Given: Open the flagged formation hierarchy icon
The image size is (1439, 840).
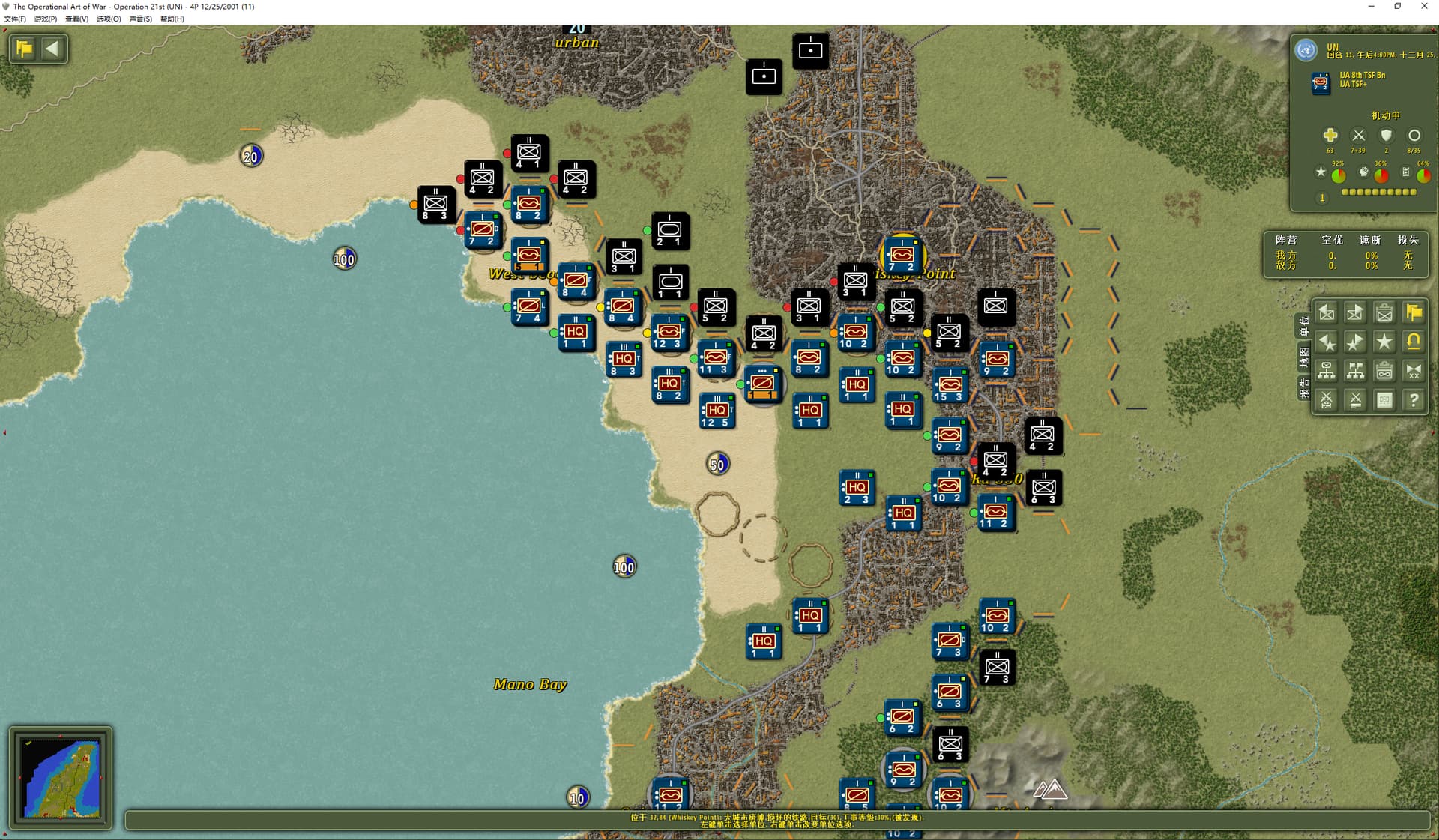Looking at the screenshot, I should pyautogui.click(x=1355, y=371).
